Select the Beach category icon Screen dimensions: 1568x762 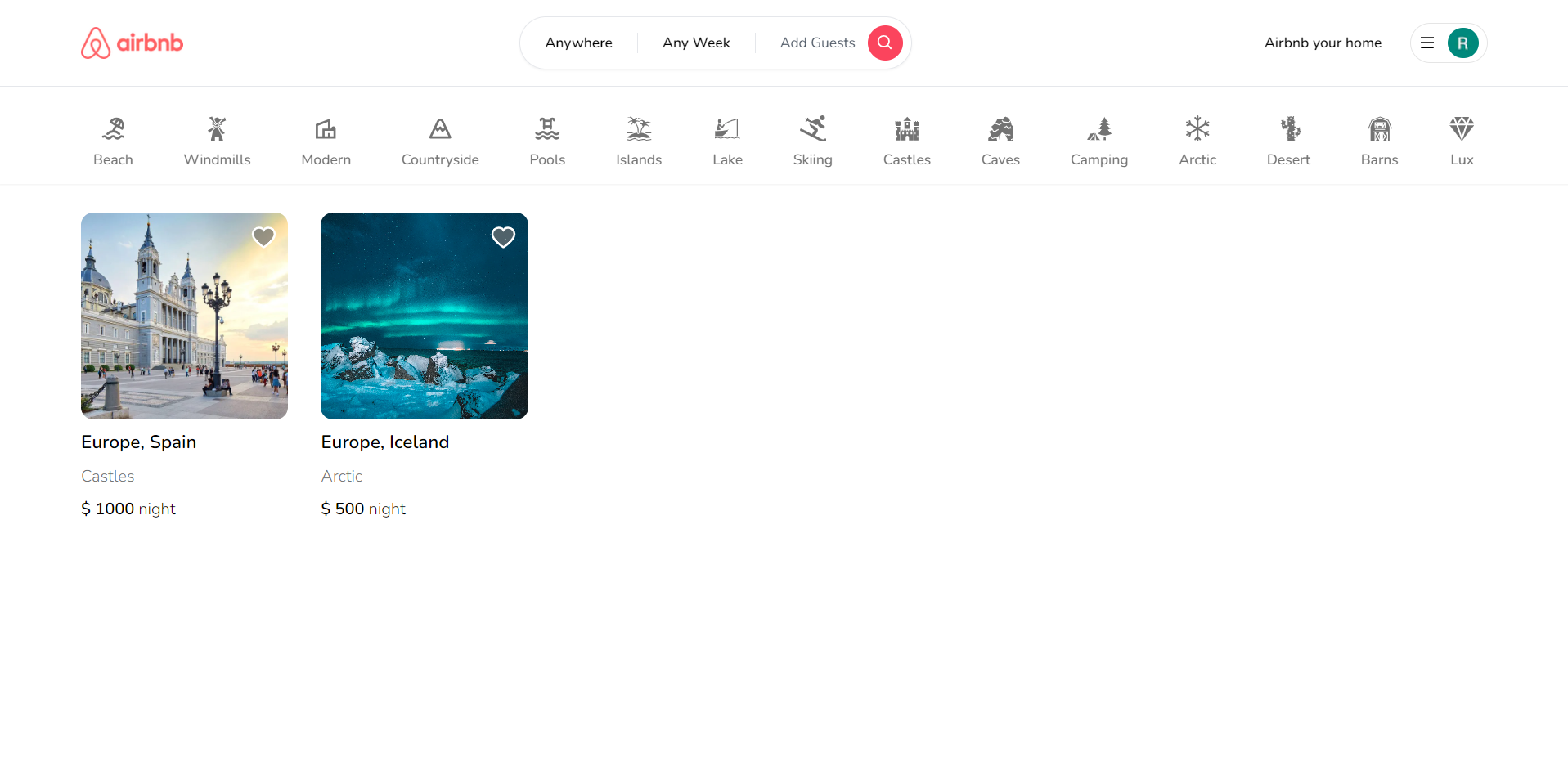(x=113, y=128)
